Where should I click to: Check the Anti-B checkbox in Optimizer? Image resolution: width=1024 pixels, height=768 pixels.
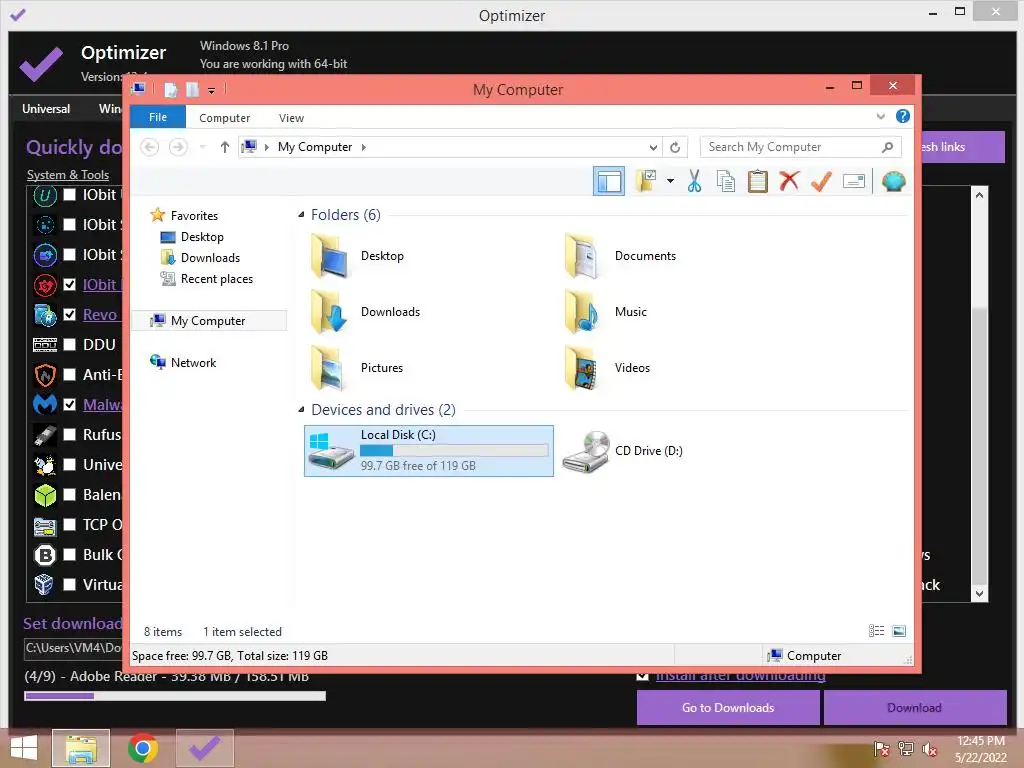pyautogui.click(x=69, y=375)
